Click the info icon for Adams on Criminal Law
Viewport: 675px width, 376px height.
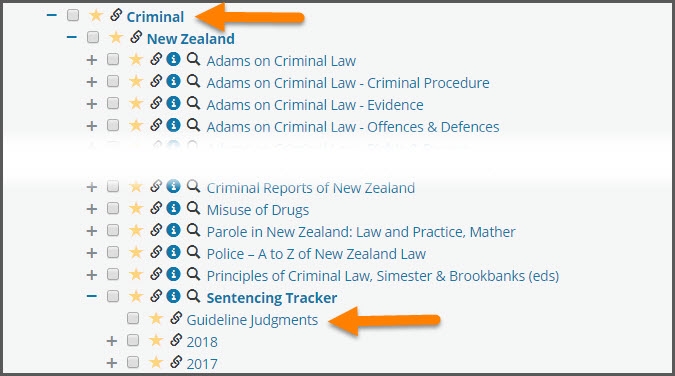pyautogui.click(x=173, y=59)
